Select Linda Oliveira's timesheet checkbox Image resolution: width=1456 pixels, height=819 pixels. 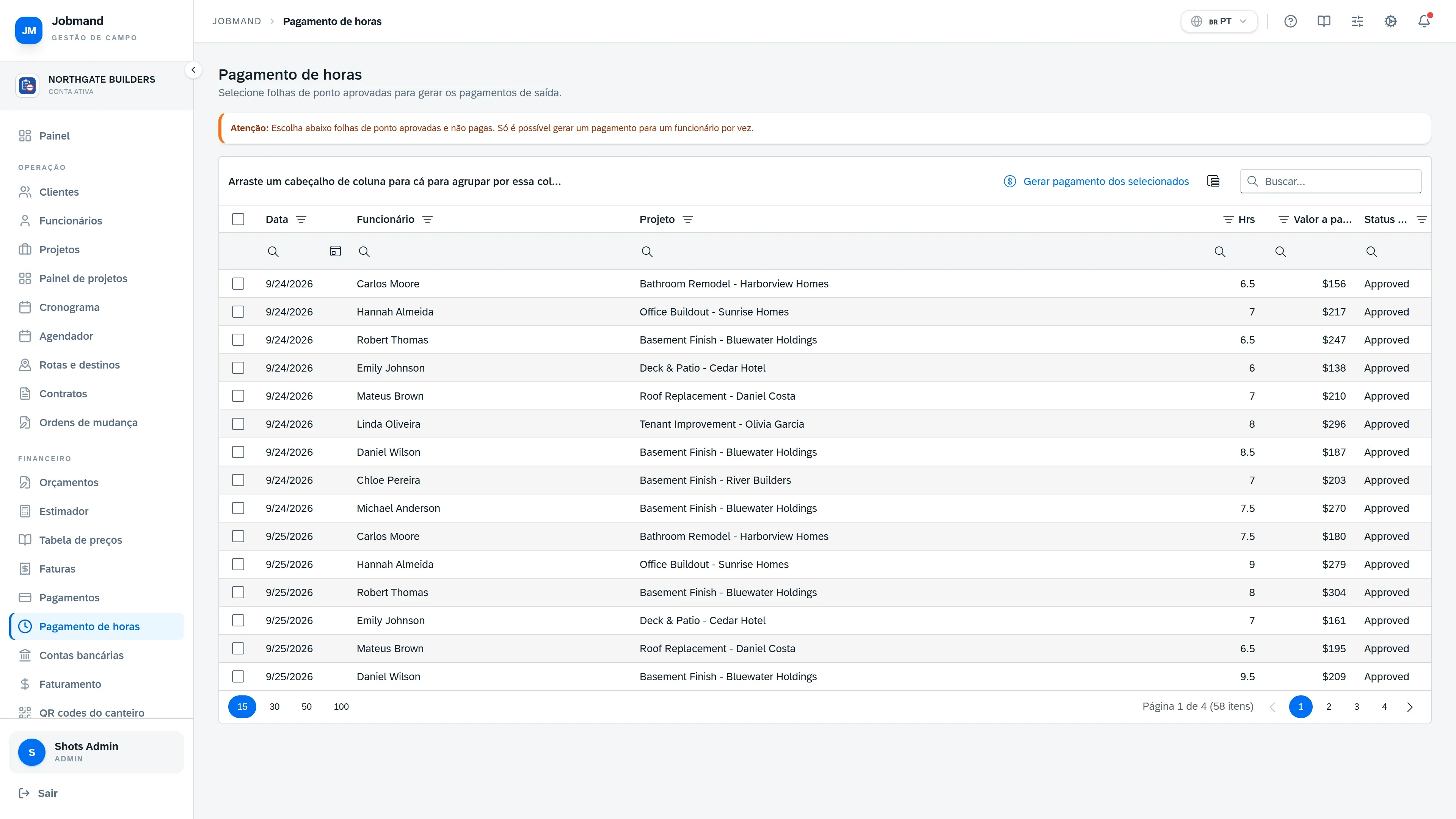point(238,424)
